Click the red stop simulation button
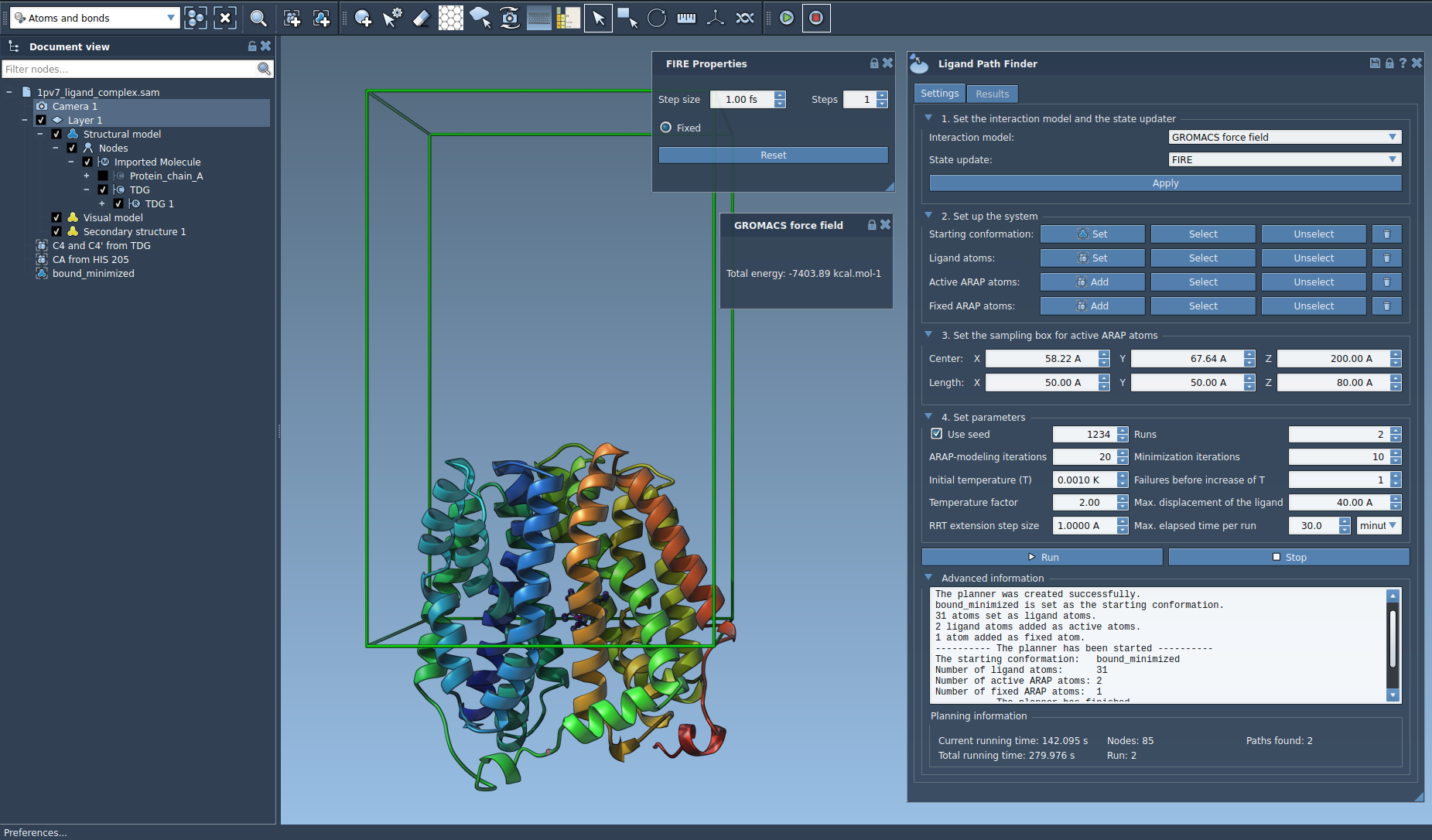 [816, 18]
